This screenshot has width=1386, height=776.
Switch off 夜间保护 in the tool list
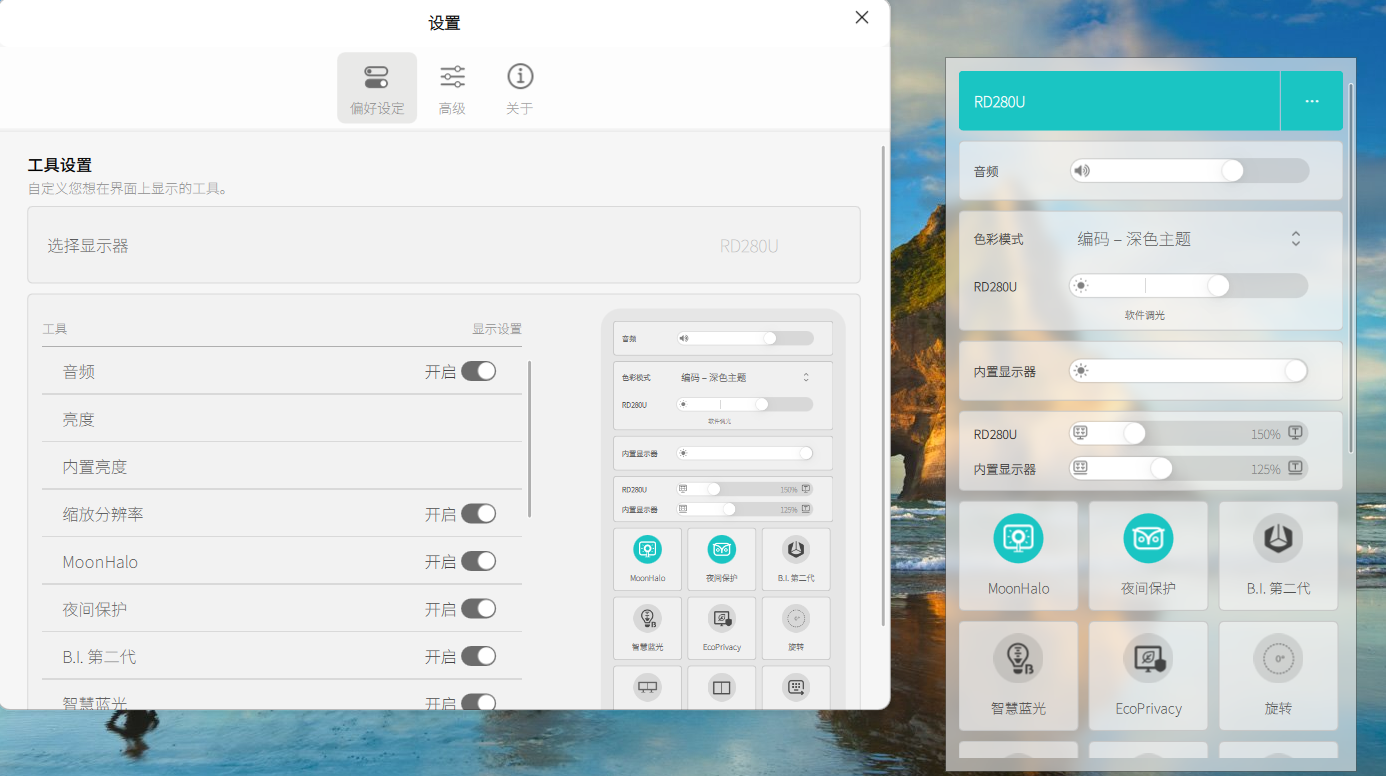click(x=478, y=609)
